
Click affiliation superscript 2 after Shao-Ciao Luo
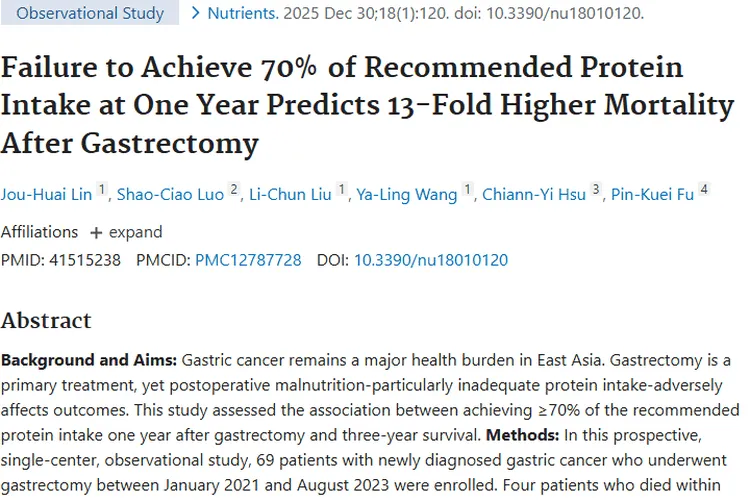[x=234, y=189]
